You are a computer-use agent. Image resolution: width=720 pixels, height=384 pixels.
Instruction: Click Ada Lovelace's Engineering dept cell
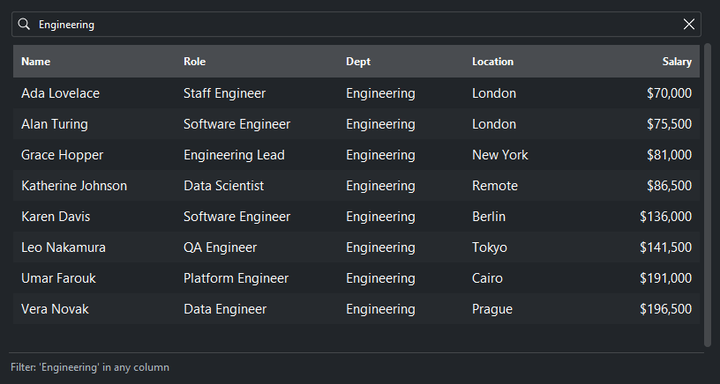(381, 93)
